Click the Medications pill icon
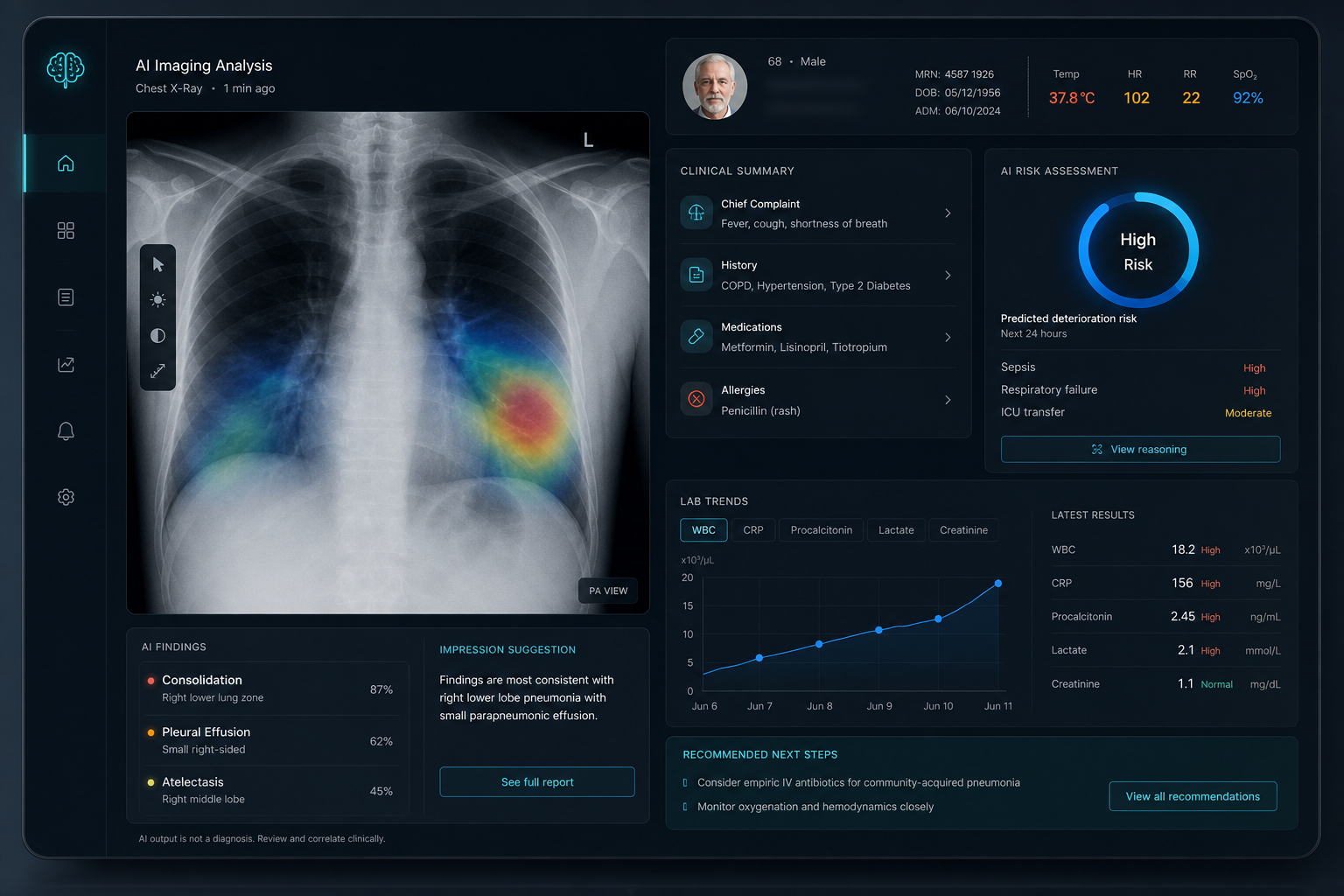Image resolution: width=1344 pixels, height=896 pixels. 696,337
